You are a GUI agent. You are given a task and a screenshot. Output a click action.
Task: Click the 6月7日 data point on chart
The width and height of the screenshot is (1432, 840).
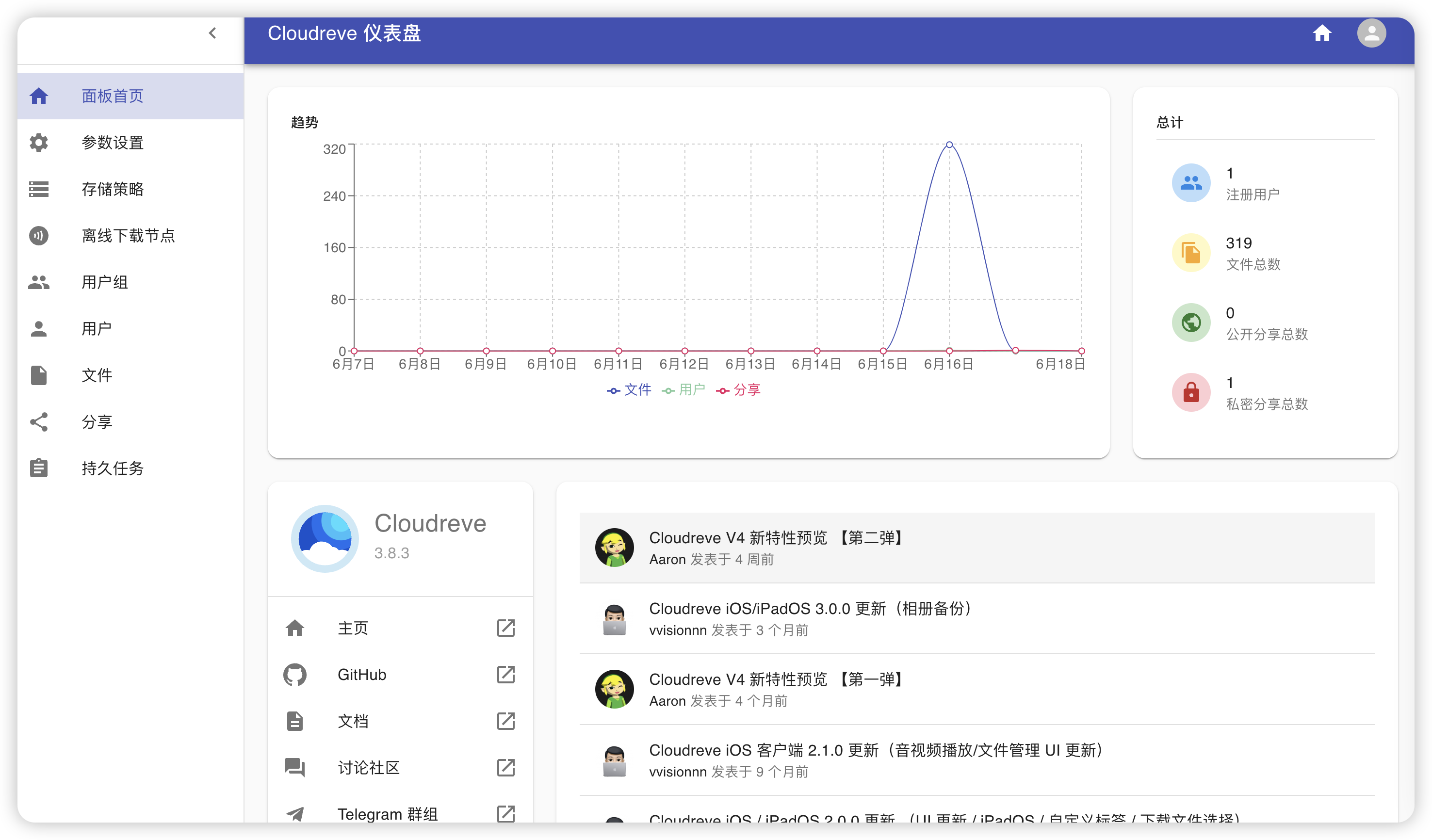(354, 351)
